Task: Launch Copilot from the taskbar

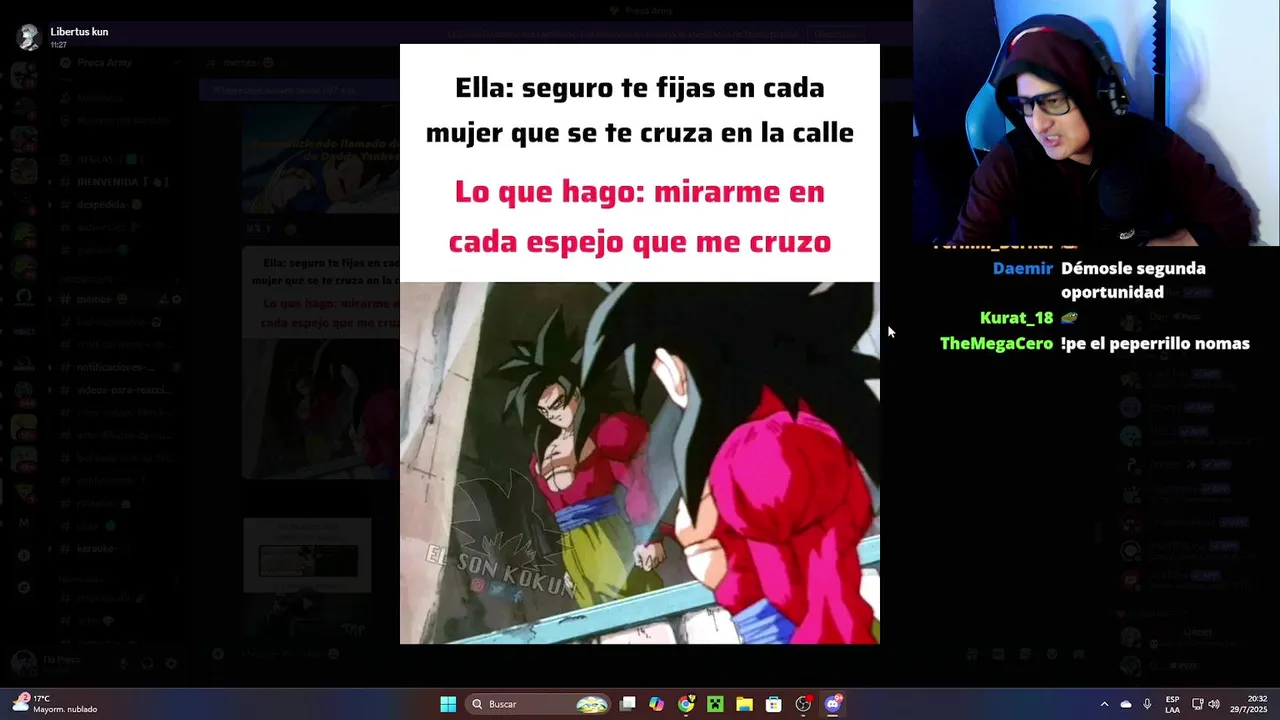Action: click(656, 704)
